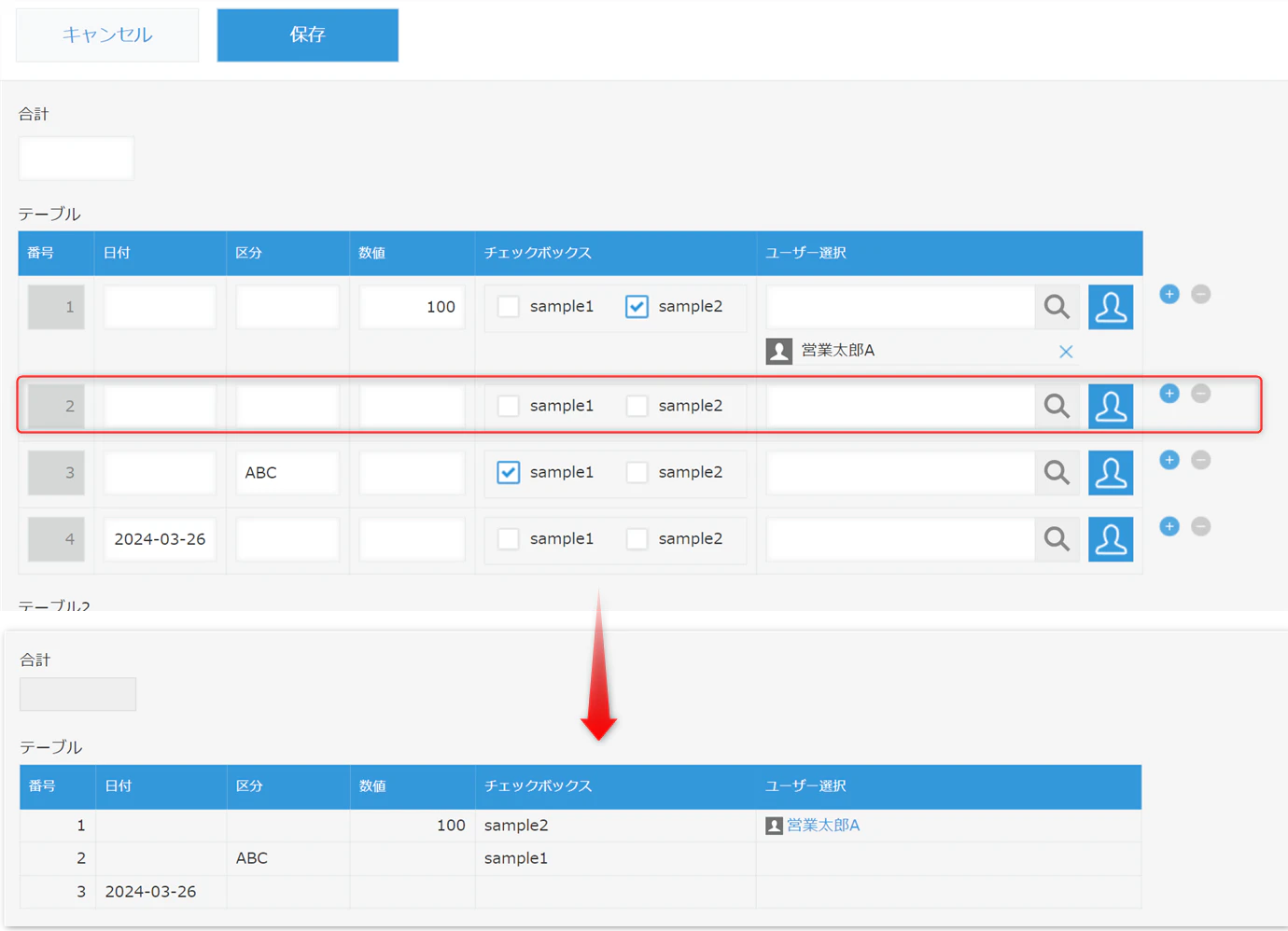The image size is (1288, 931).
Task: Check sample2 in row 4
Action: tap(637, 539)
